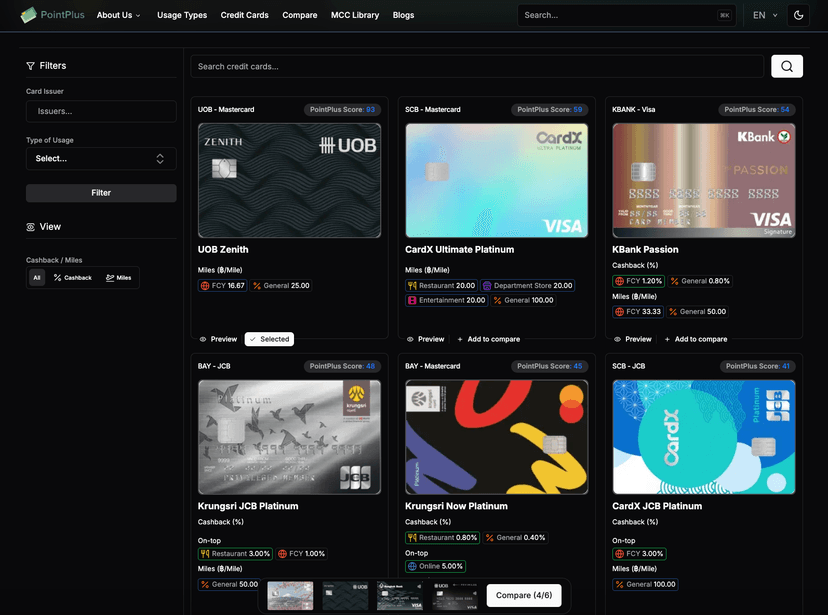Click the CardX JCB Platinum card image
The image size is (828, 615).
pos(704,437)
